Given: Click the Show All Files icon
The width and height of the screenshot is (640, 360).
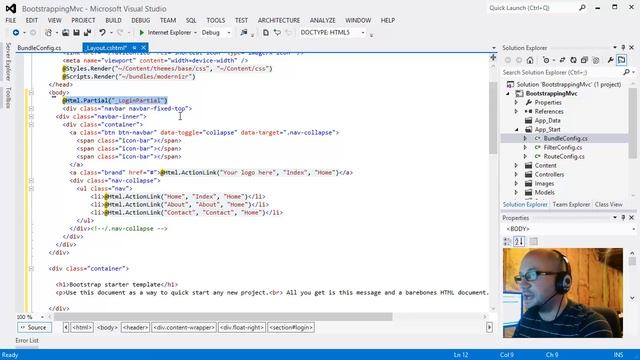Looking at the screenshot, I should click(x=596, y=60).
